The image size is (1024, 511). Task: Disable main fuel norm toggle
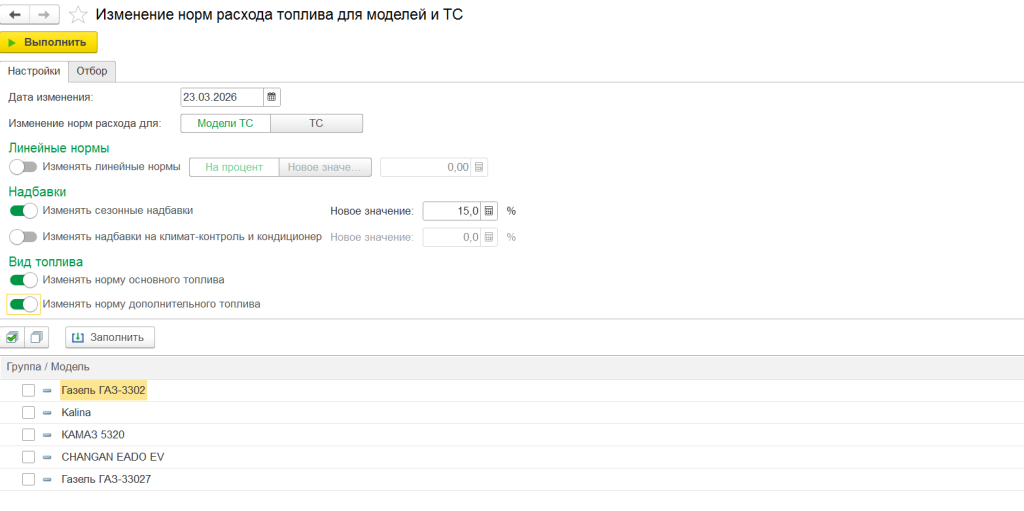pos(23,280)
